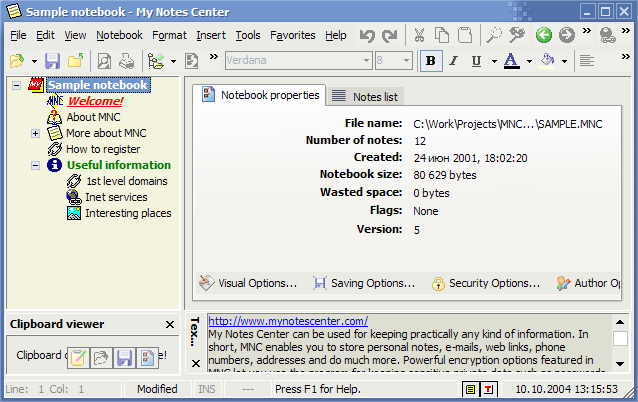Open the font size dropdown
The width and height of the screenshot is (638, 402).
pos(406,61)
